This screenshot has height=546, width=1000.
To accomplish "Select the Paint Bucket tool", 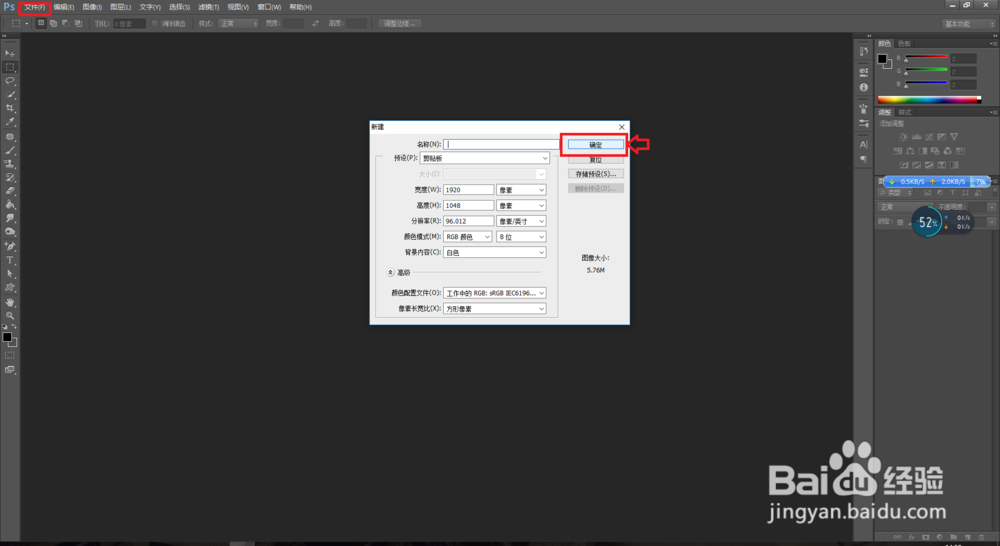I will coord(10,205).
